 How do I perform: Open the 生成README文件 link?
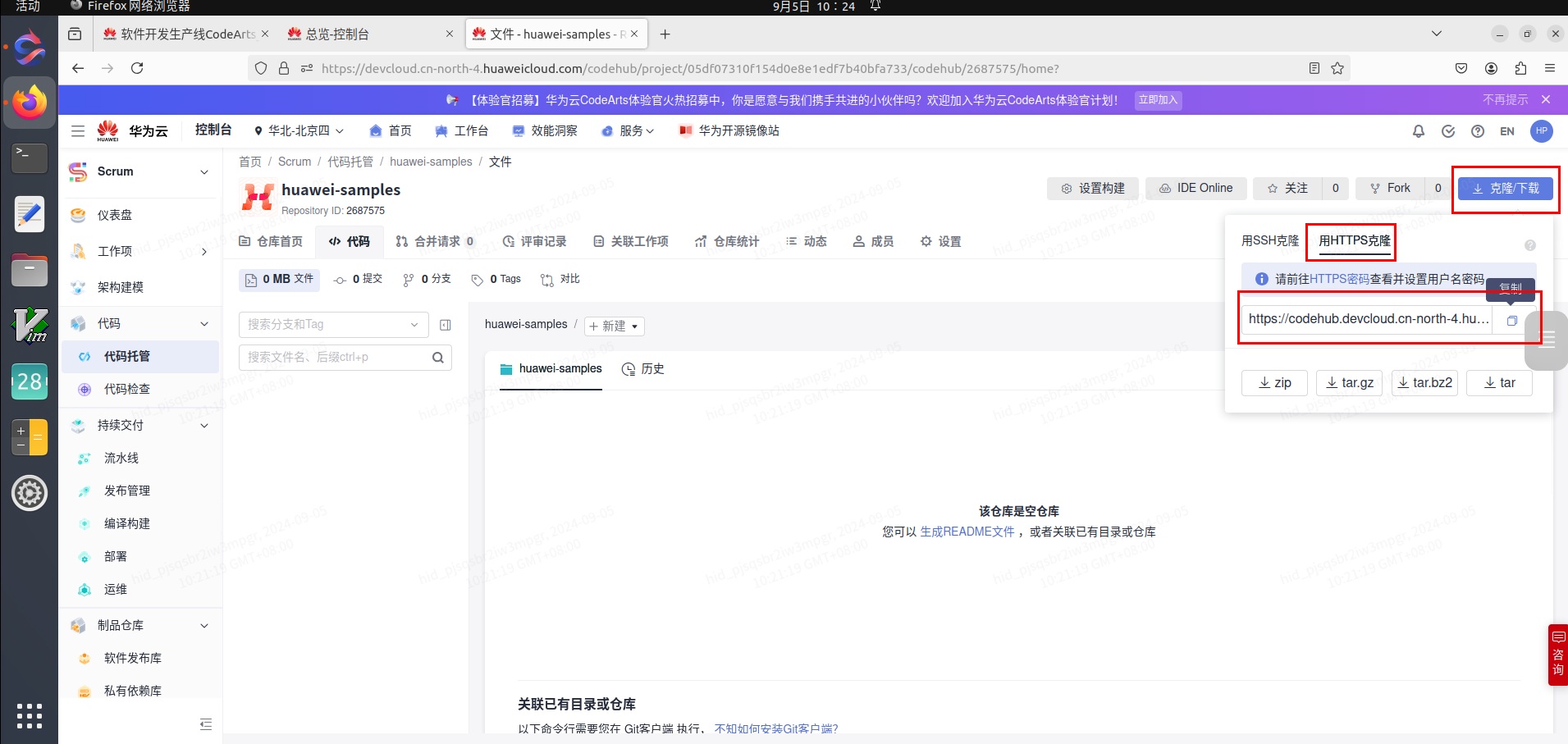967,532
